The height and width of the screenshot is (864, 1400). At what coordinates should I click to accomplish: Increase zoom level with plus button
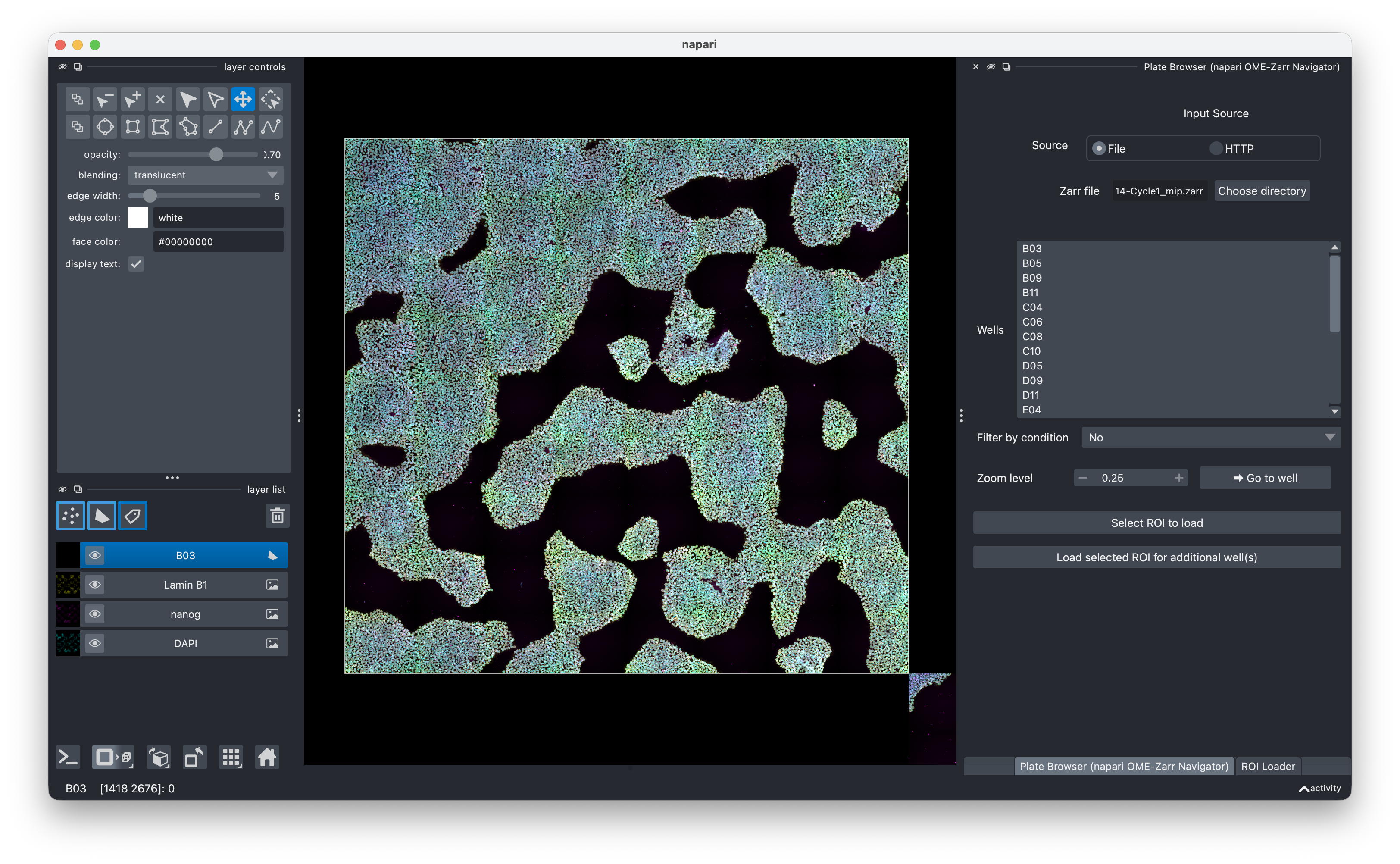(x=1178, y=478)
